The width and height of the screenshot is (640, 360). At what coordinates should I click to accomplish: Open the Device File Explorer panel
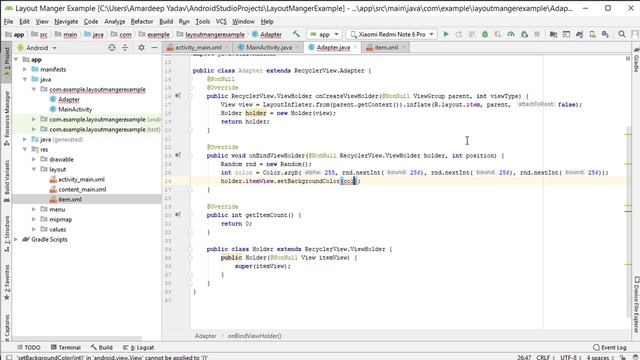coord(636,305)
